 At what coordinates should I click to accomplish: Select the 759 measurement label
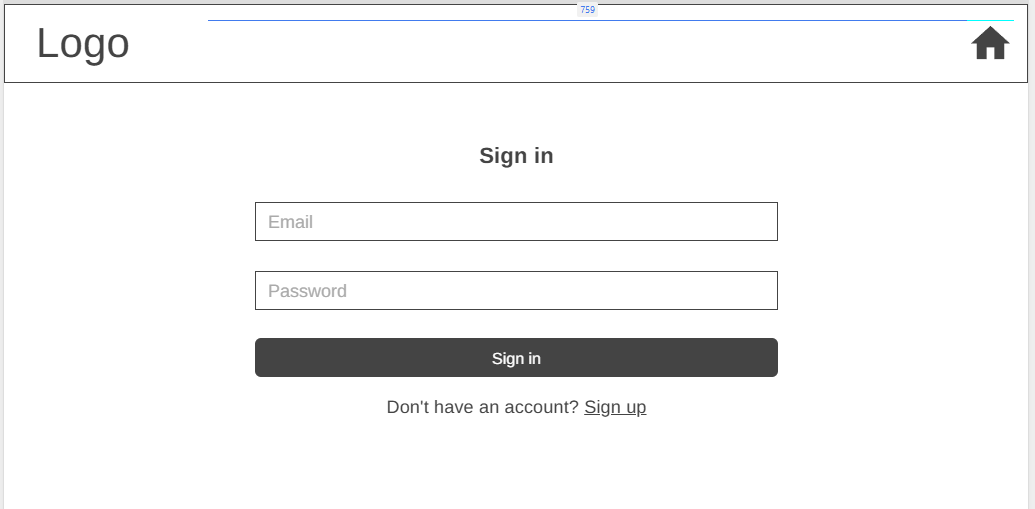tap(587, 10)
